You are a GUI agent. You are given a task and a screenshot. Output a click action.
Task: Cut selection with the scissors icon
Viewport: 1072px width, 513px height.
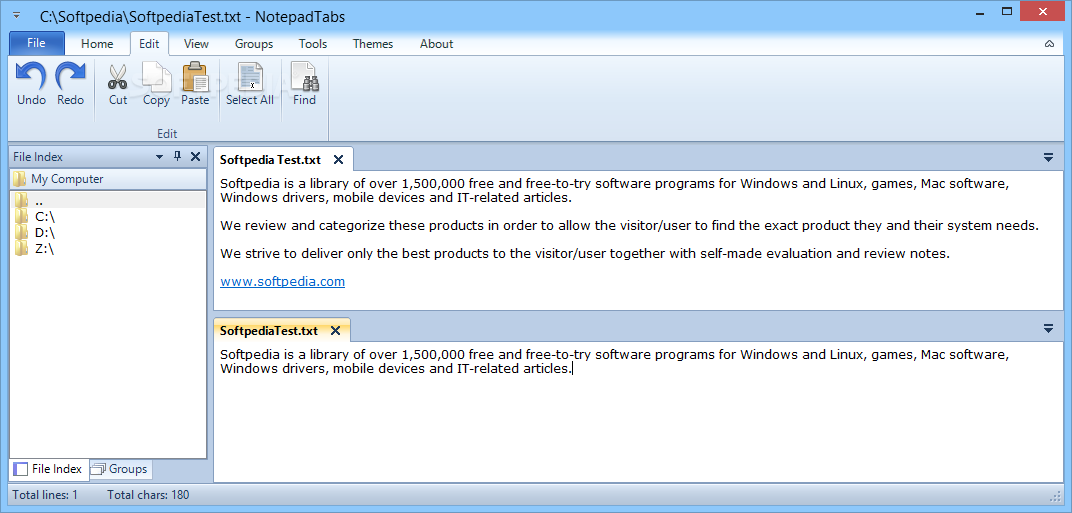click(x=118, y=77)
